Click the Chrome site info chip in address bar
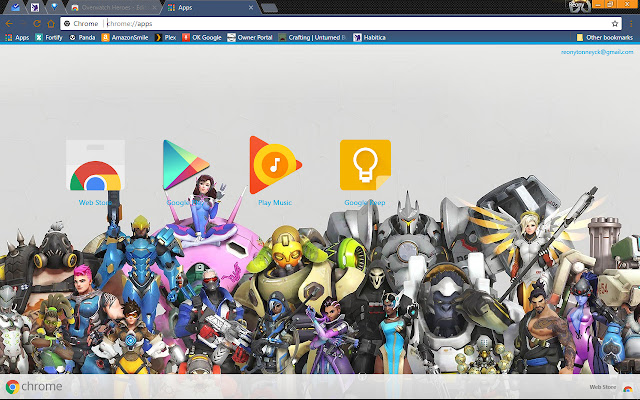Image resolution: width=640 pixels, height=400 pixels. point(81,24)
